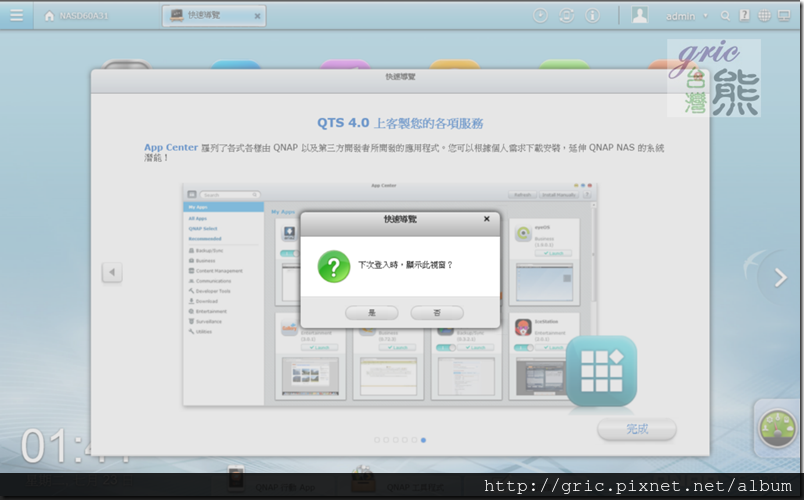The height and width of the screenshot is (500, 804).
Task: Select the fourth tour page dot
Action: pos(405,440)
